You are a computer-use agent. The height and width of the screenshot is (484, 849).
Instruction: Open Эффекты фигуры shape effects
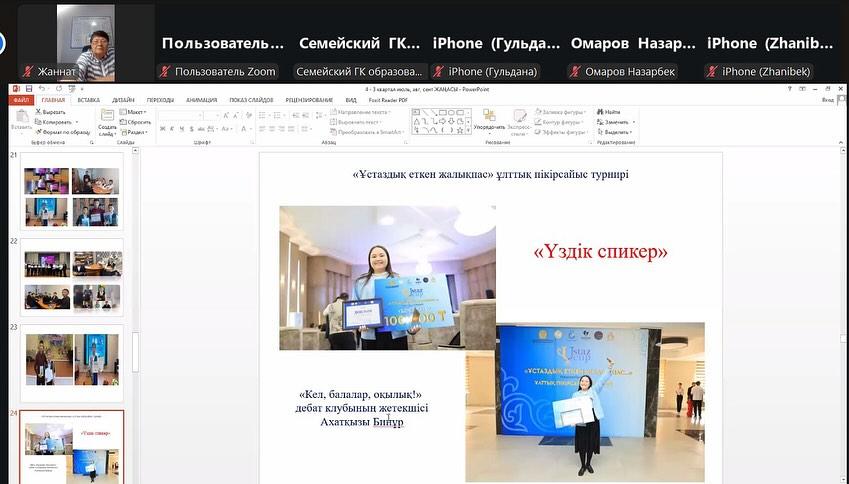coord(561,132)
